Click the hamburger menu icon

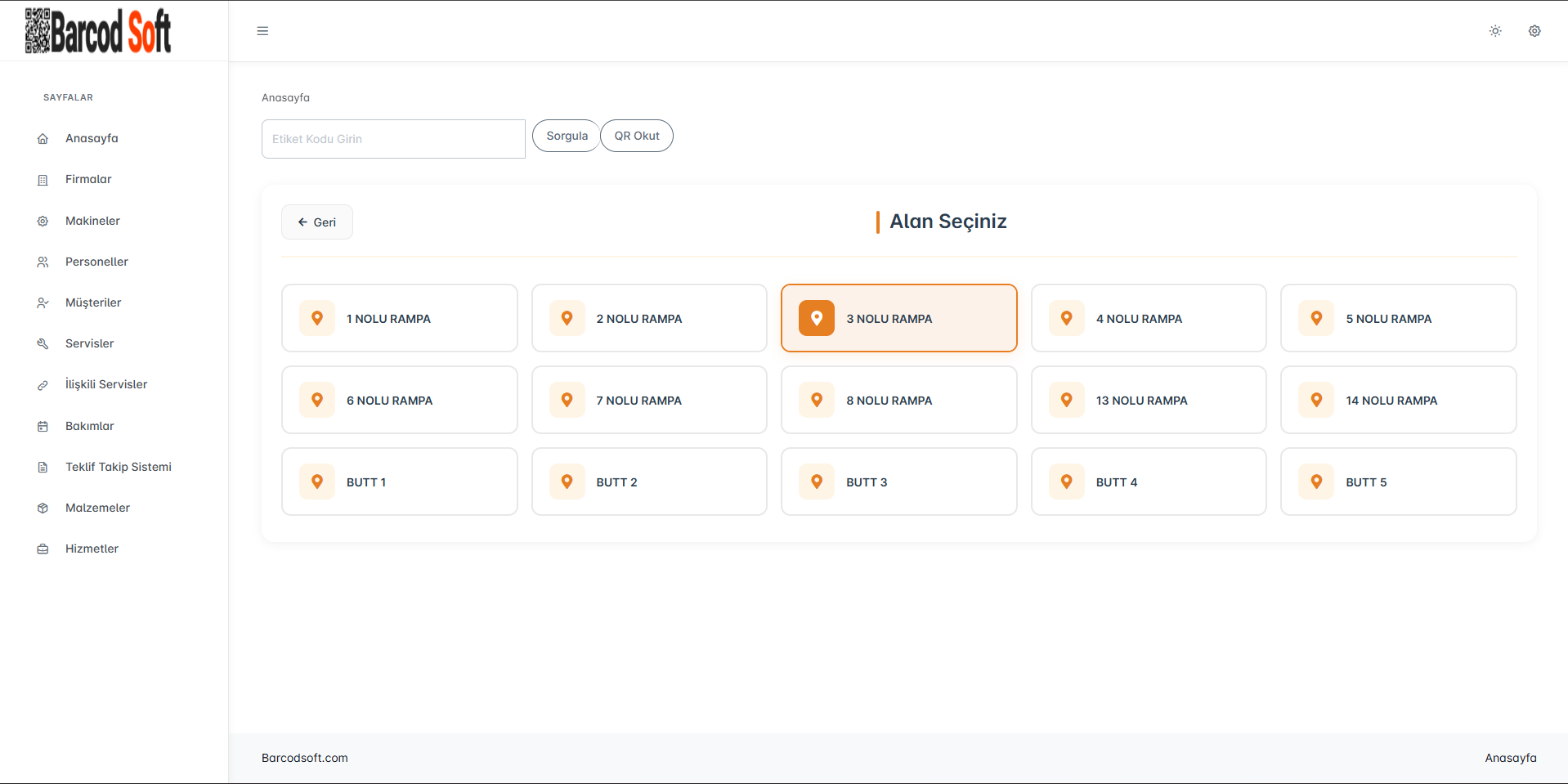point(262,31)
